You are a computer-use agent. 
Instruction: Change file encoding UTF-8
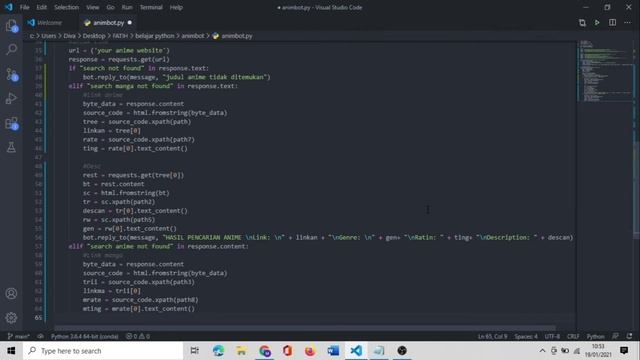coord(552,336)
